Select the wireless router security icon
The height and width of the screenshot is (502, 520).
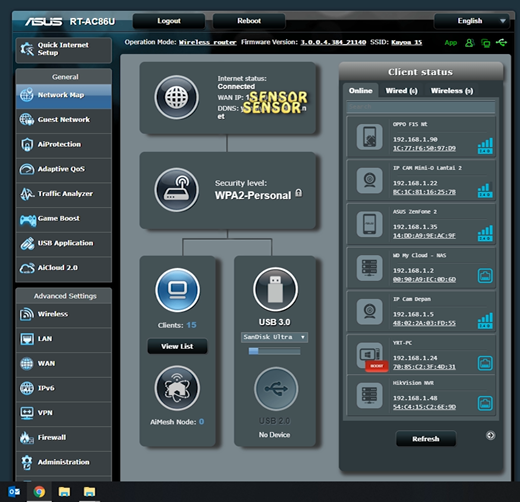[177, 190]
